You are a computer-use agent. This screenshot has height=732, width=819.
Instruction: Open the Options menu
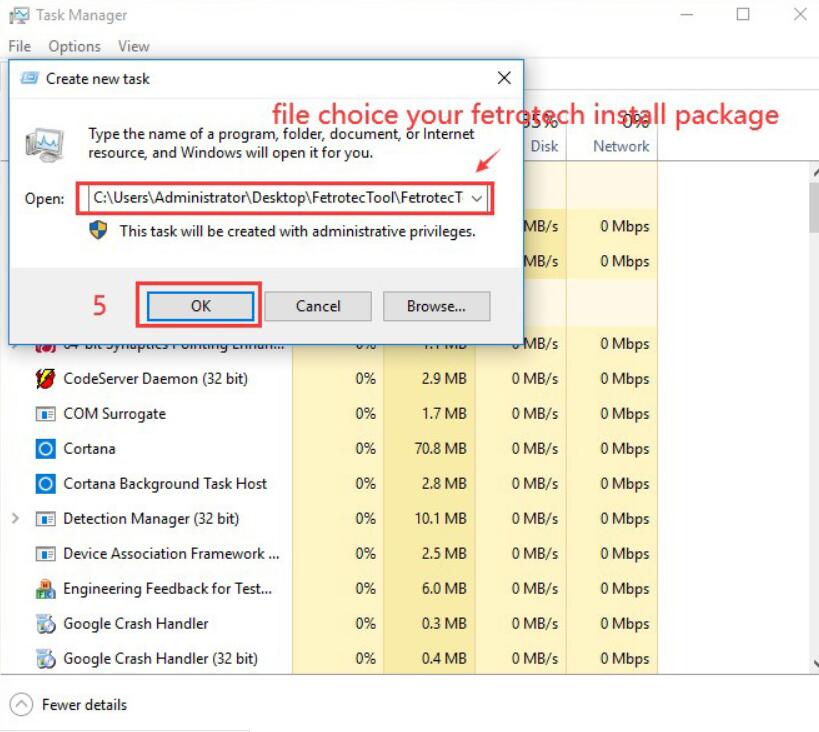(x=74, y=47)
